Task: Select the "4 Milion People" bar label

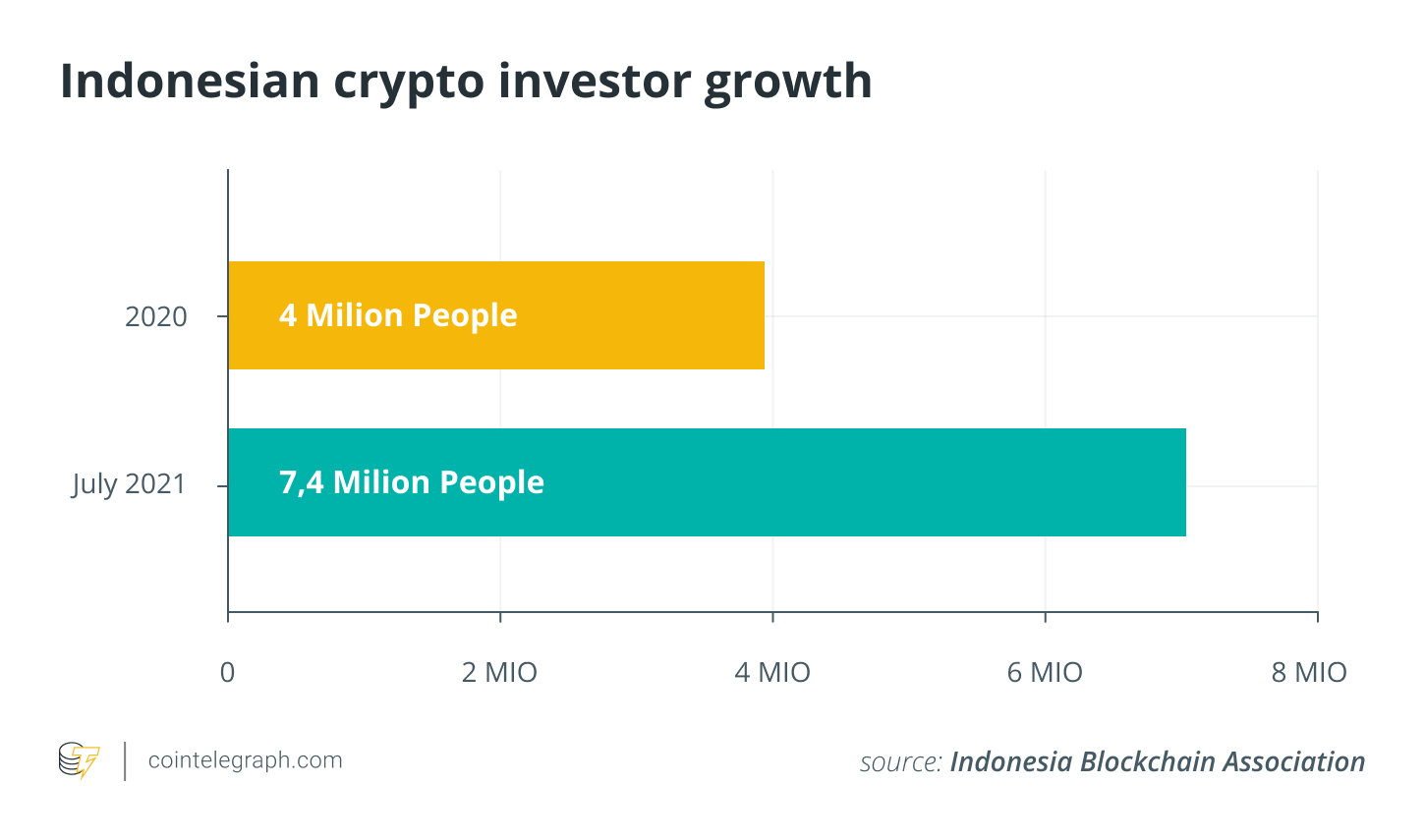Action: pos(398,315)
